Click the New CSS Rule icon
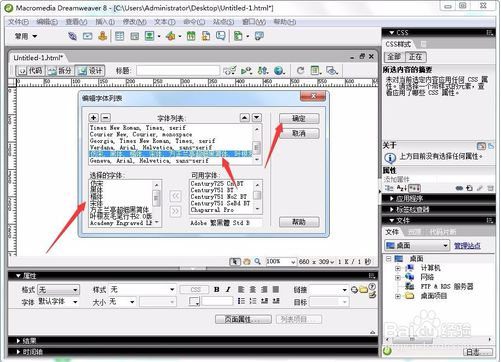501x362 pixels. click(x=469, y=188)
